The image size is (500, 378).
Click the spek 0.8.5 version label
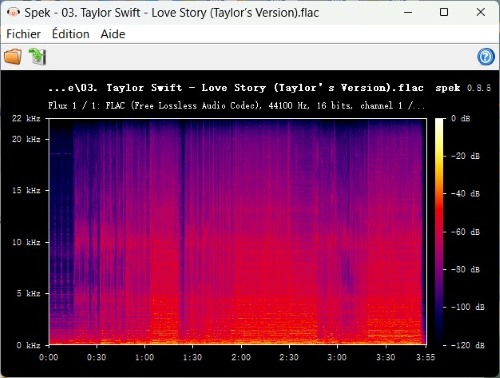[463, 88]
